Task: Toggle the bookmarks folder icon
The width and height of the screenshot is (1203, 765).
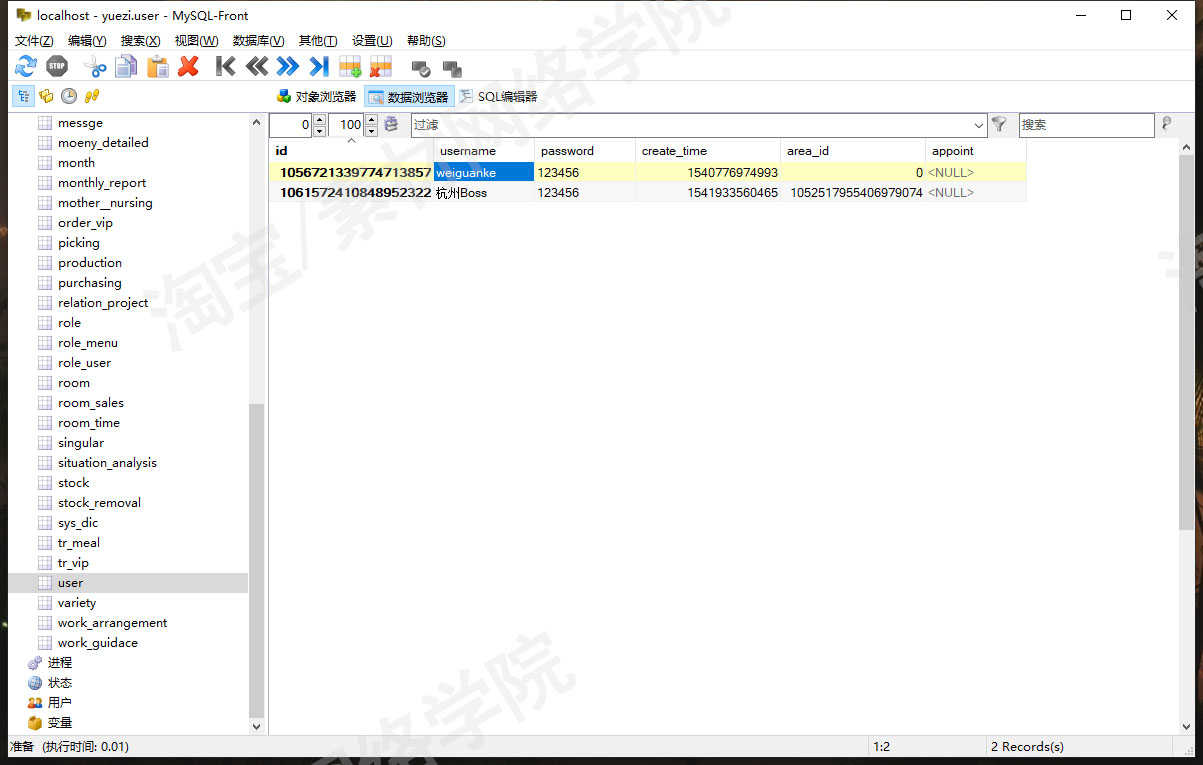Action: click(46, 96)
